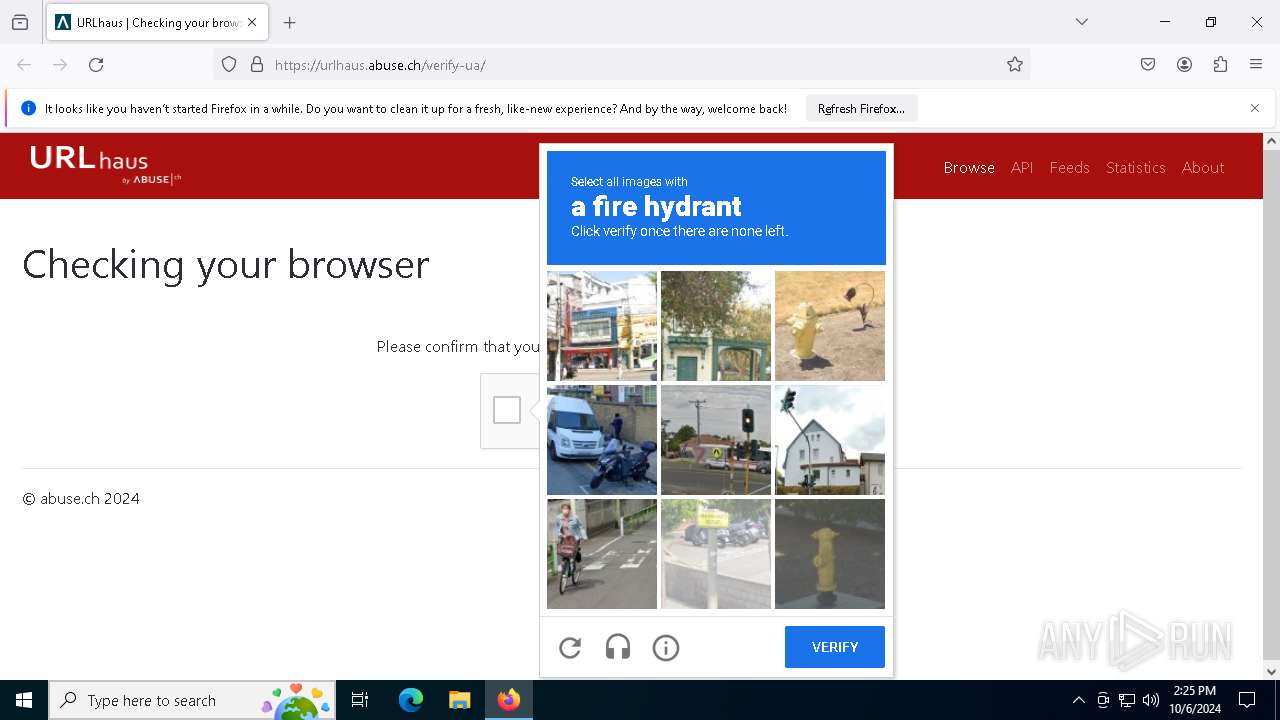Click the taskbar search box

(192, 700)
